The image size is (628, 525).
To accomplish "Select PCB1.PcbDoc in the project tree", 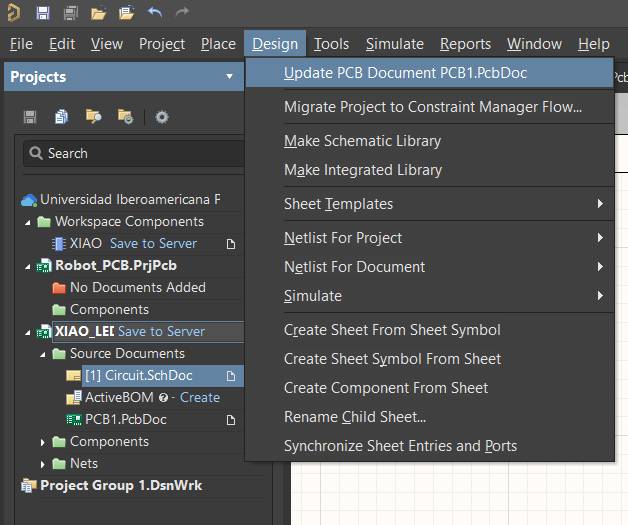I will tap(125, 419).
